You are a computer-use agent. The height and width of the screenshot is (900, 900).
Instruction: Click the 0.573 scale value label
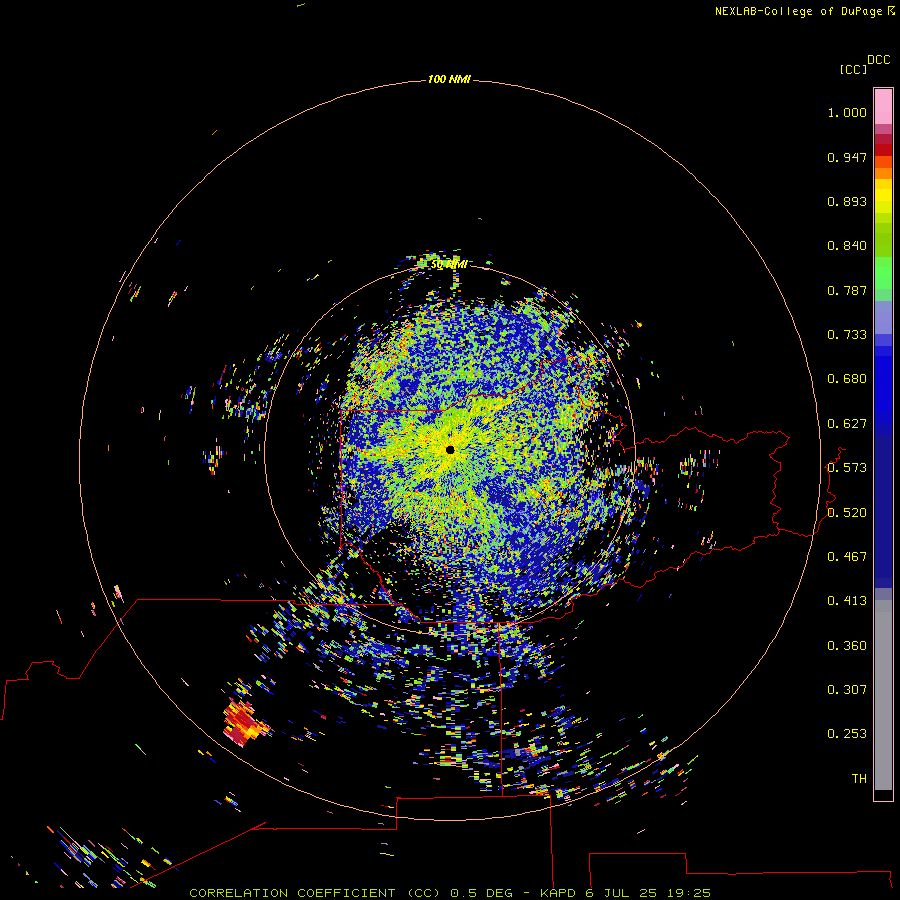[847, 468]
